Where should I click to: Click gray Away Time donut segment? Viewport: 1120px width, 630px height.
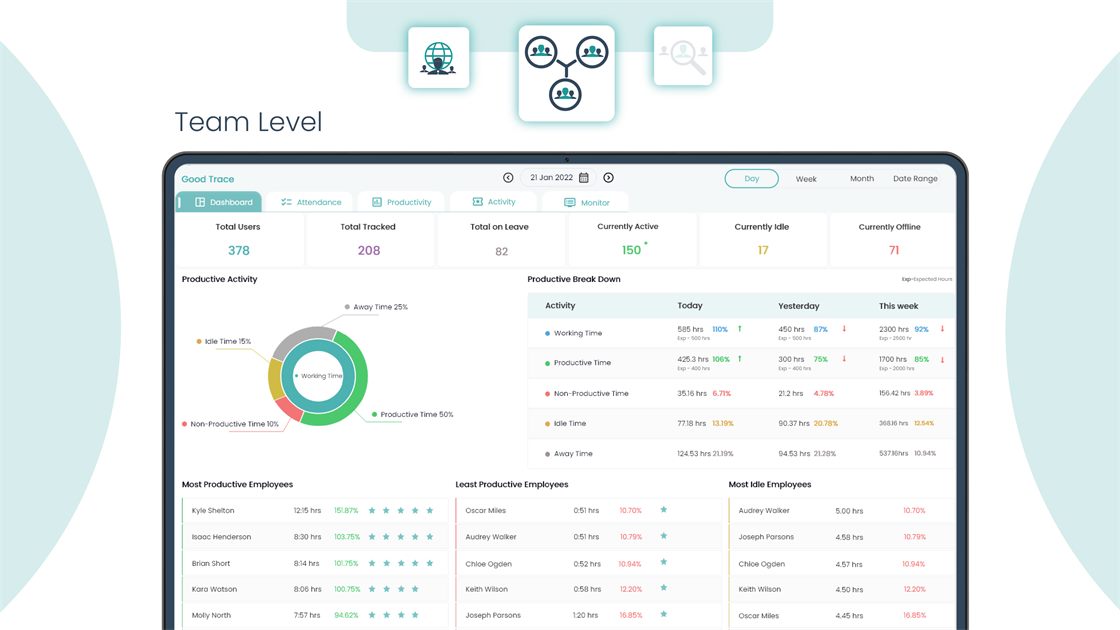coord(301,338)
